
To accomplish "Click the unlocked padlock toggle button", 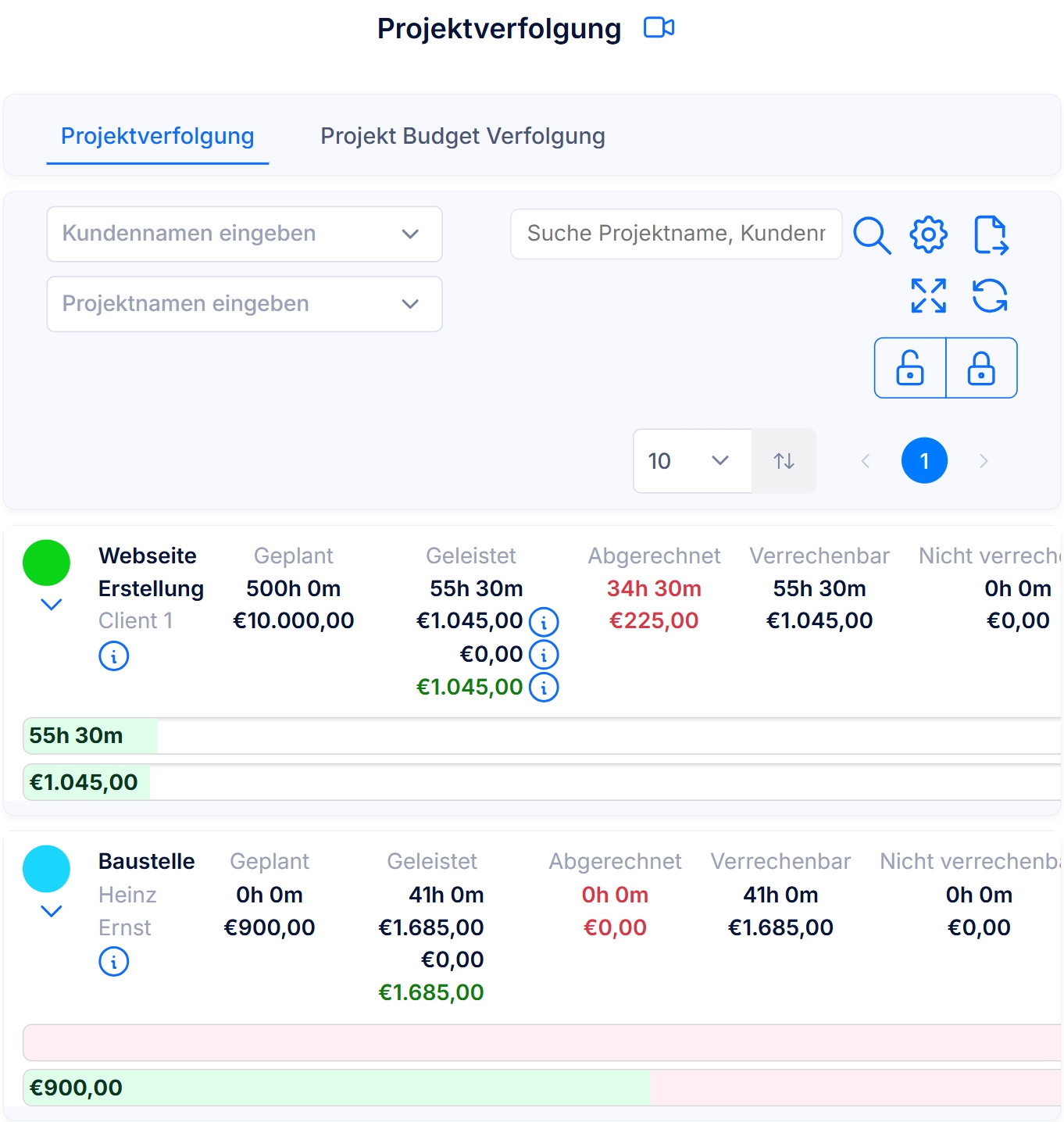I will [910, 368].
